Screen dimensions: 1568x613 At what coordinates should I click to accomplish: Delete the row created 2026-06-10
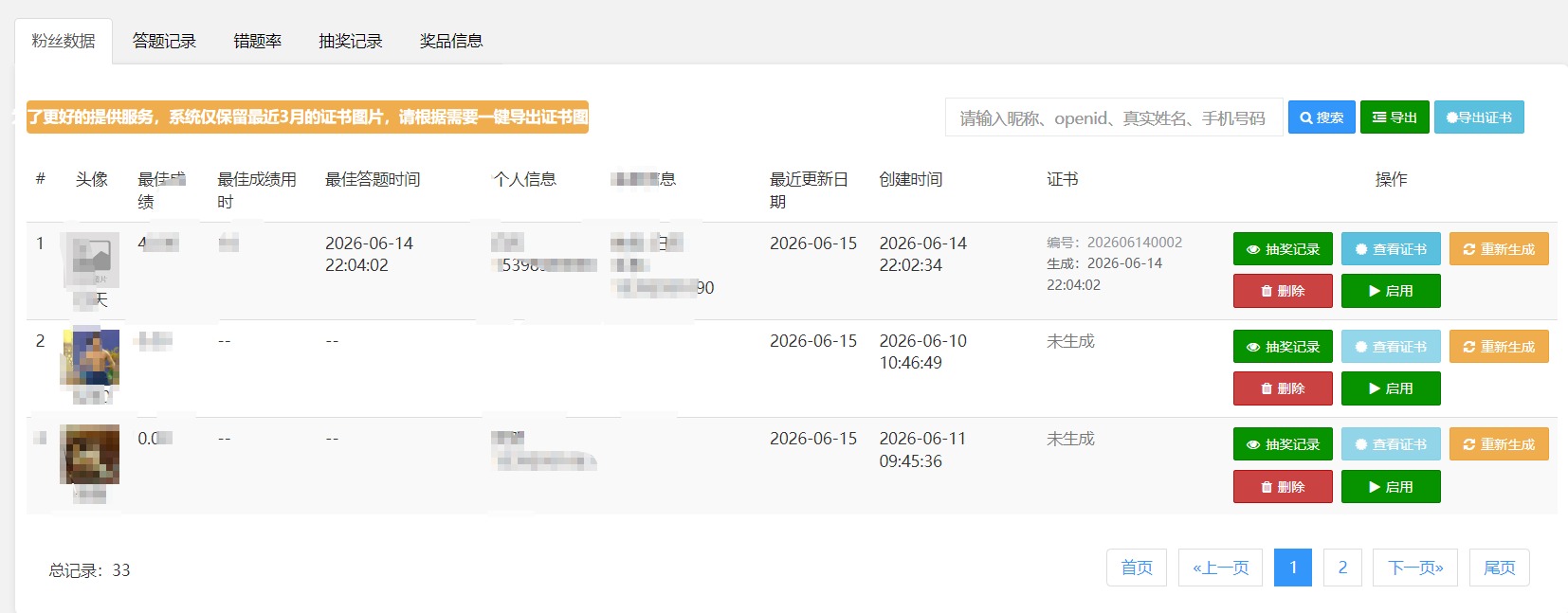pos(1283,388)
